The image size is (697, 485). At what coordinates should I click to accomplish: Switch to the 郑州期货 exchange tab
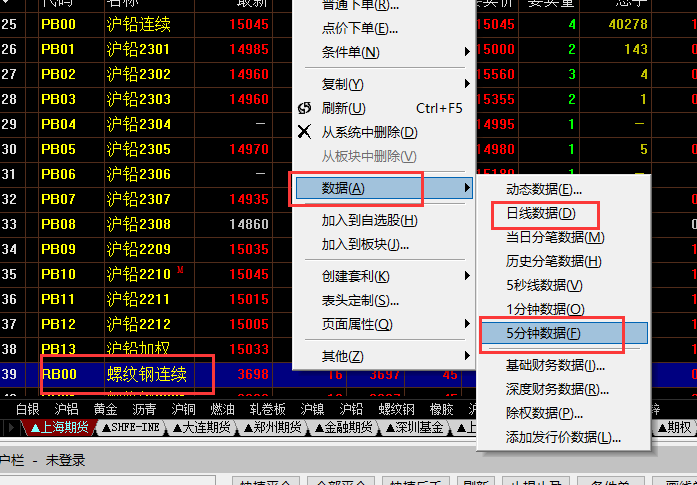click(273, 428)
